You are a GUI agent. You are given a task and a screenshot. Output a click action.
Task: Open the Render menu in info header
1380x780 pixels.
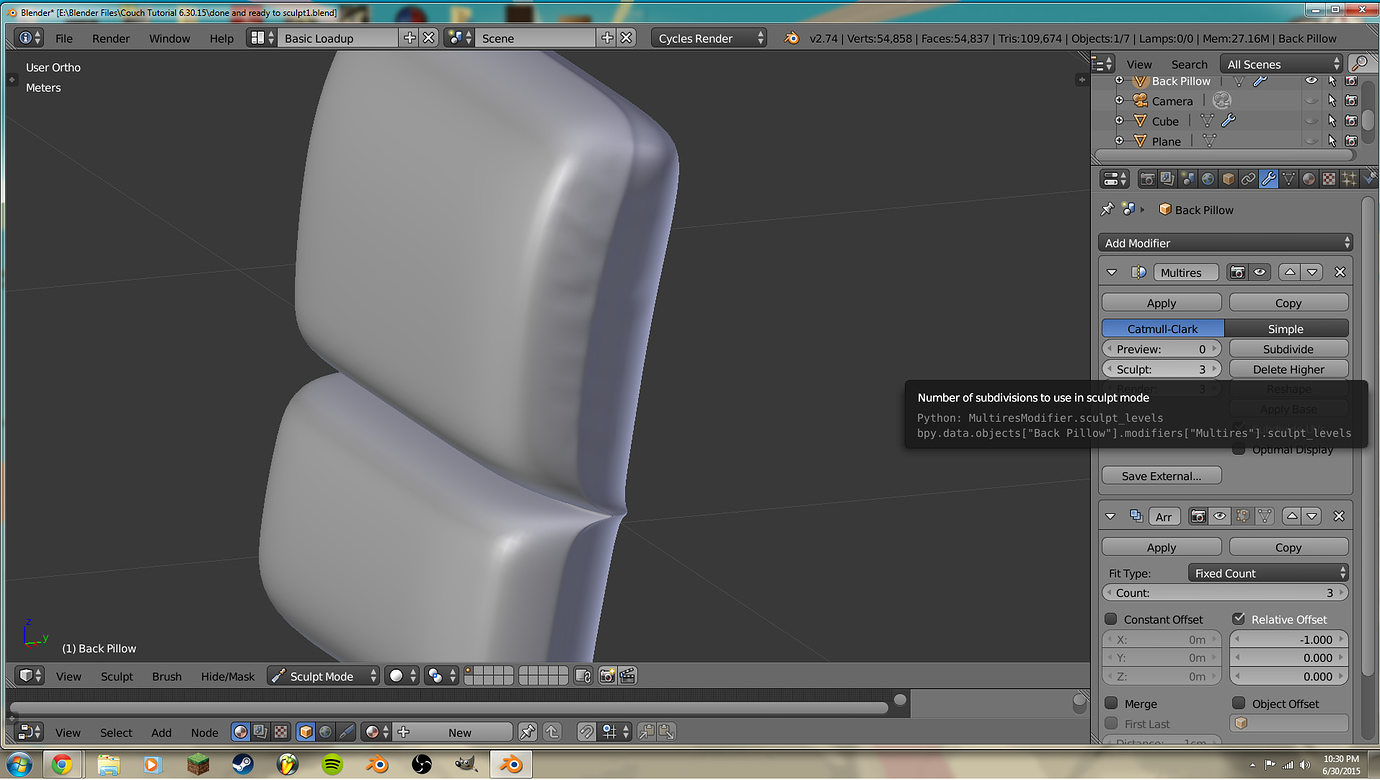(x=111, y=38)
